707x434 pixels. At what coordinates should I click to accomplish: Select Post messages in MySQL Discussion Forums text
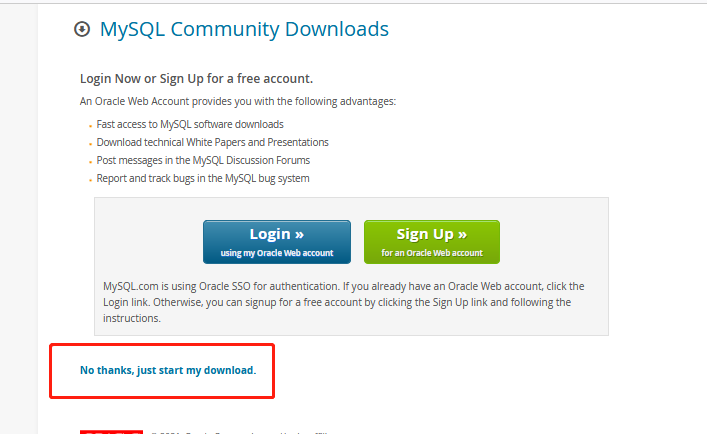pos(203,160)
